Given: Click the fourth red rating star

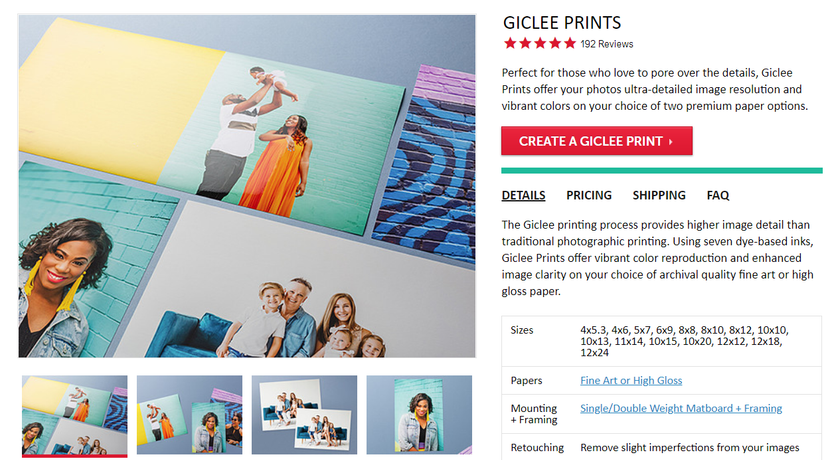Looking at the screenshot, I should [x=555, y=43].
